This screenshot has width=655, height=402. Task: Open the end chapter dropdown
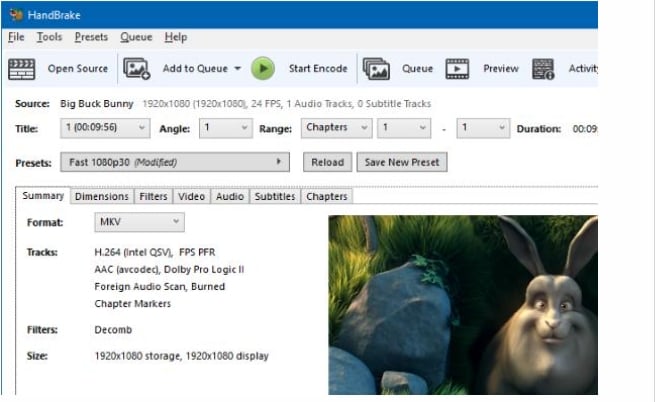tap(483, 128)
